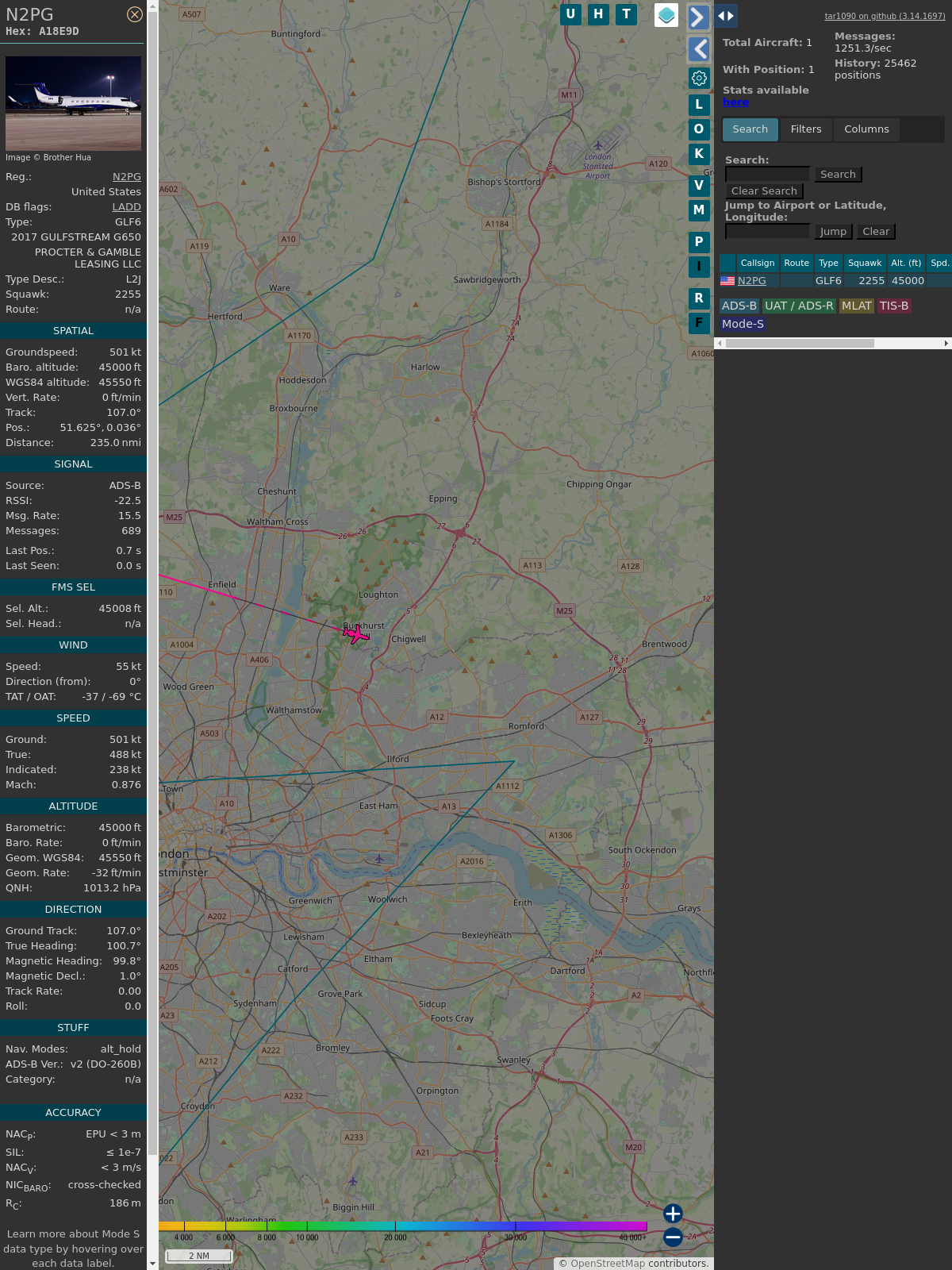952x1270 pixels.
Task: Click the Clear Search button
Action: tap(764, 191)
